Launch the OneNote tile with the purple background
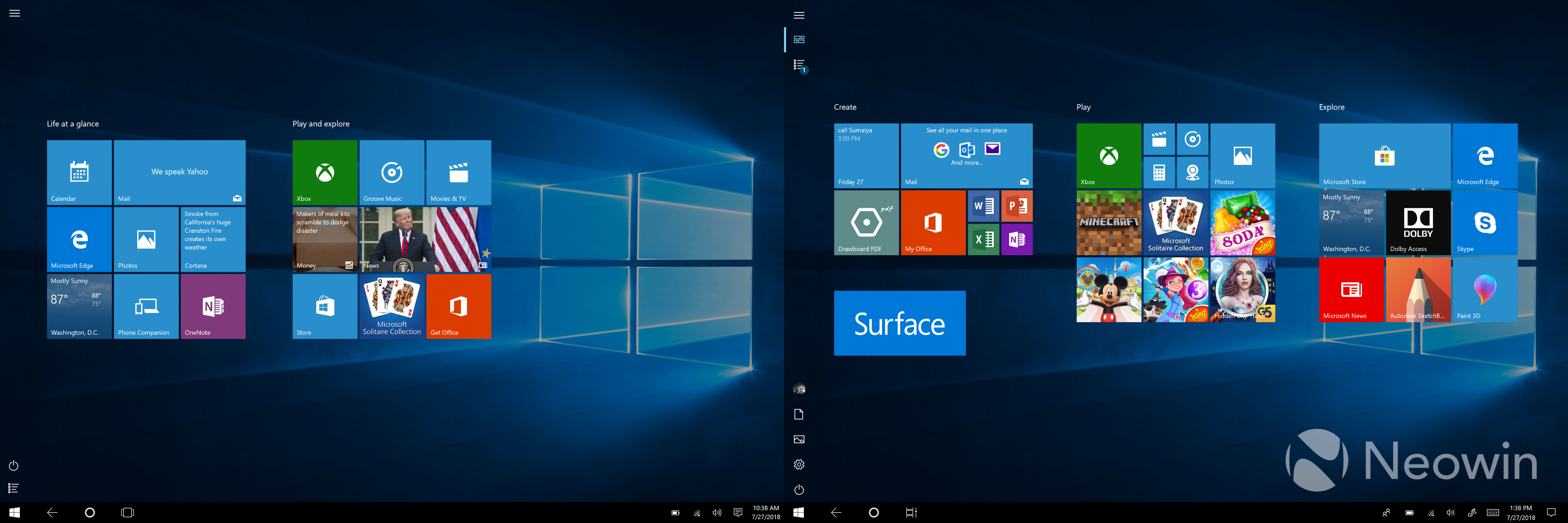The image size is (1568, 523). click(x=213, y=306)
